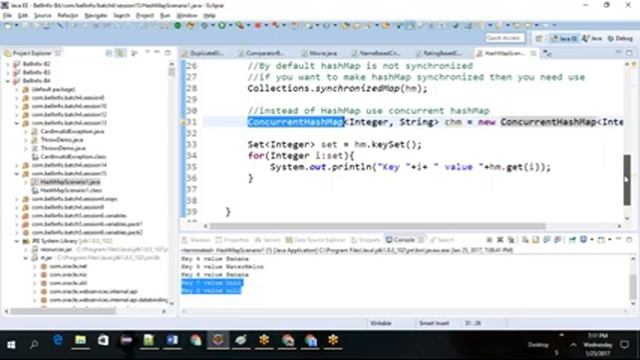Click the editor vertical scrollbar thumb
640x360 pixels.
(627, 180)
